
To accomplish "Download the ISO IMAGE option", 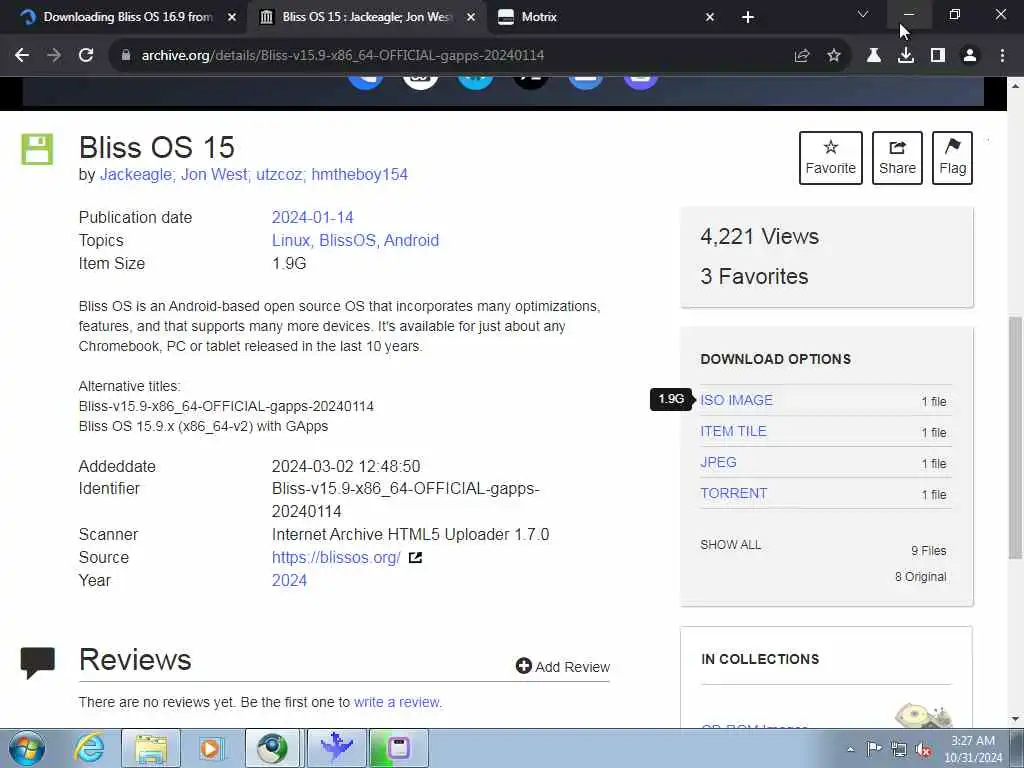I will coord(736,400).
